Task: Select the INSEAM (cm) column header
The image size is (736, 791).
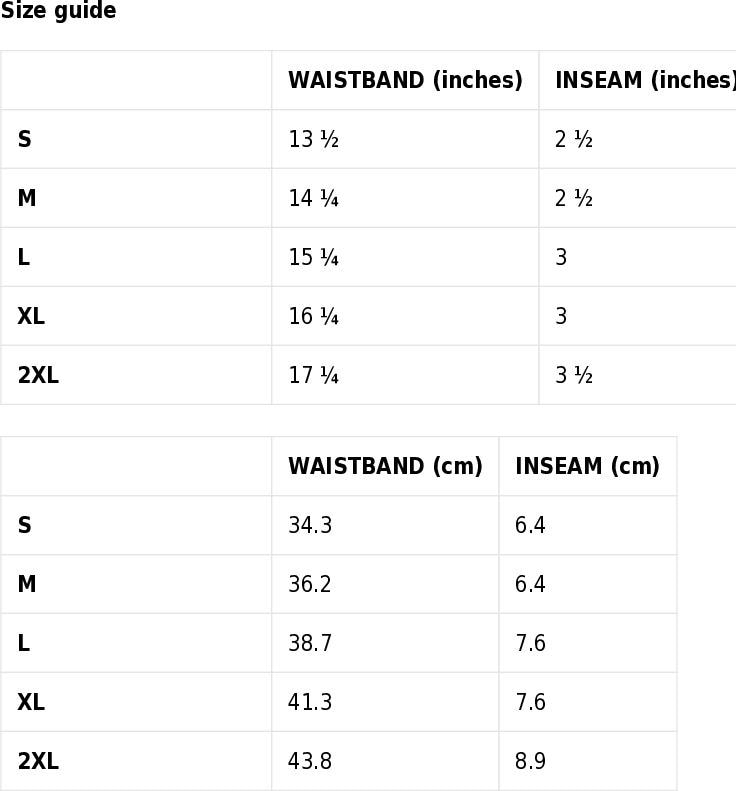Action: point(587,466)
